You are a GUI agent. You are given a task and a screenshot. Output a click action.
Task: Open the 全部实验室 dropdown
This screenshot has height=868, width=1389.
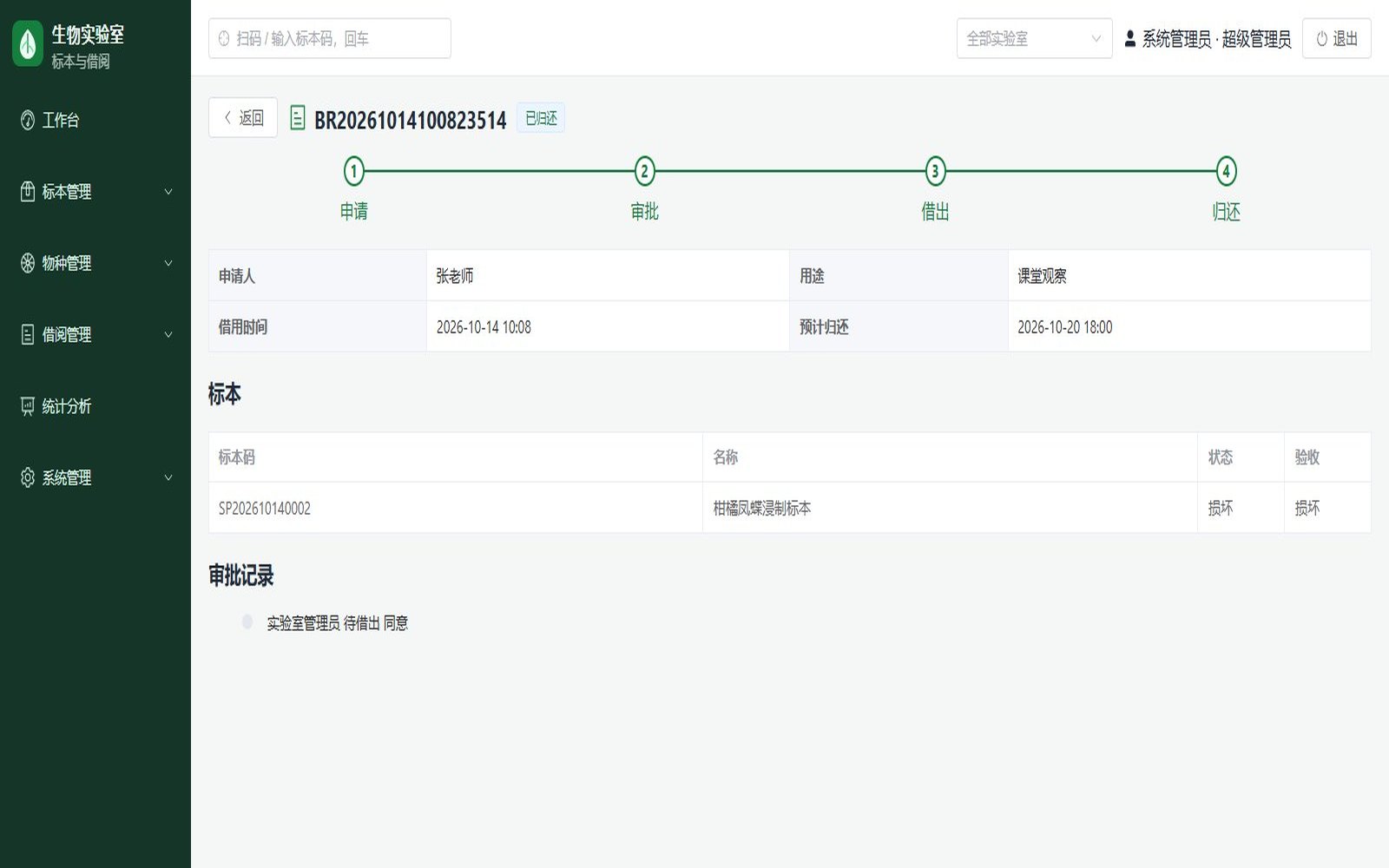click(1034, 38)
